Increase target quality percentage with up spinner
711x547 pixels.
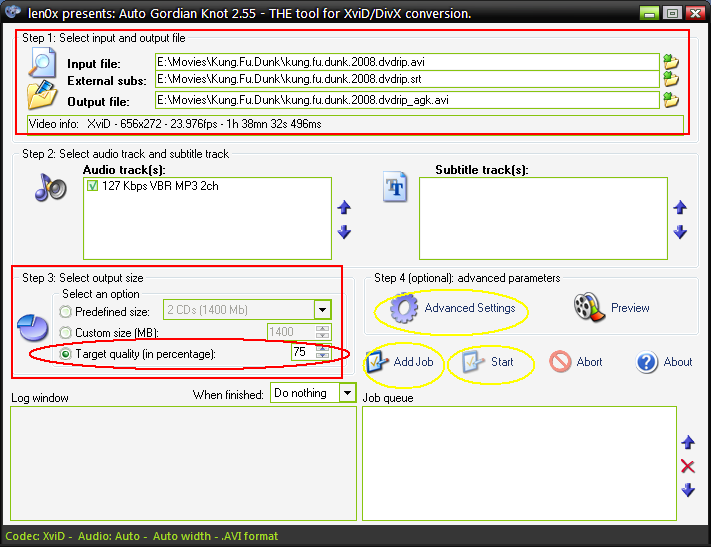coord(322,348)
